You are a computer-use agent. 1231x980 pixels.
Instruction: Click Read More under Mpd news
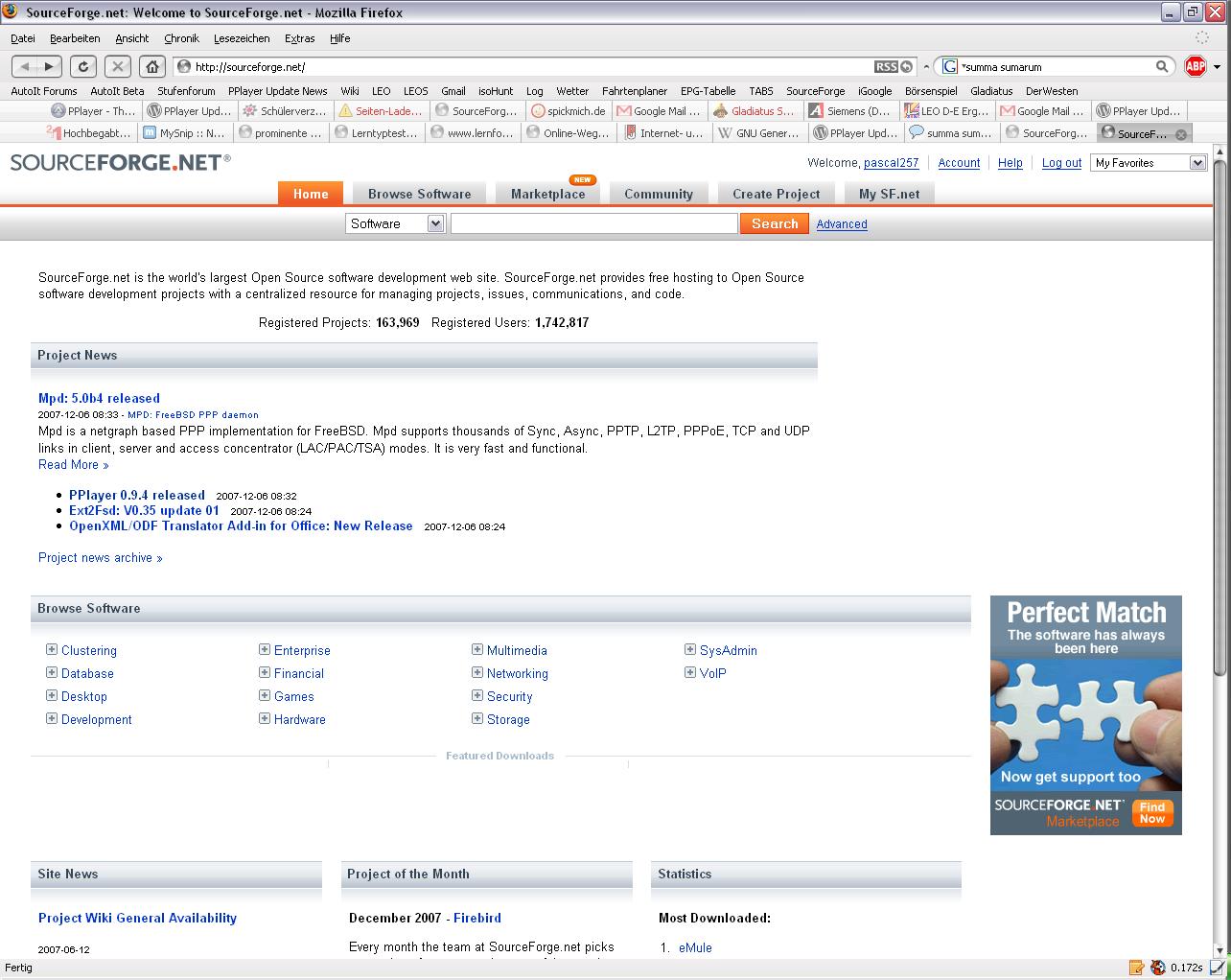click(x=74, y=464)
